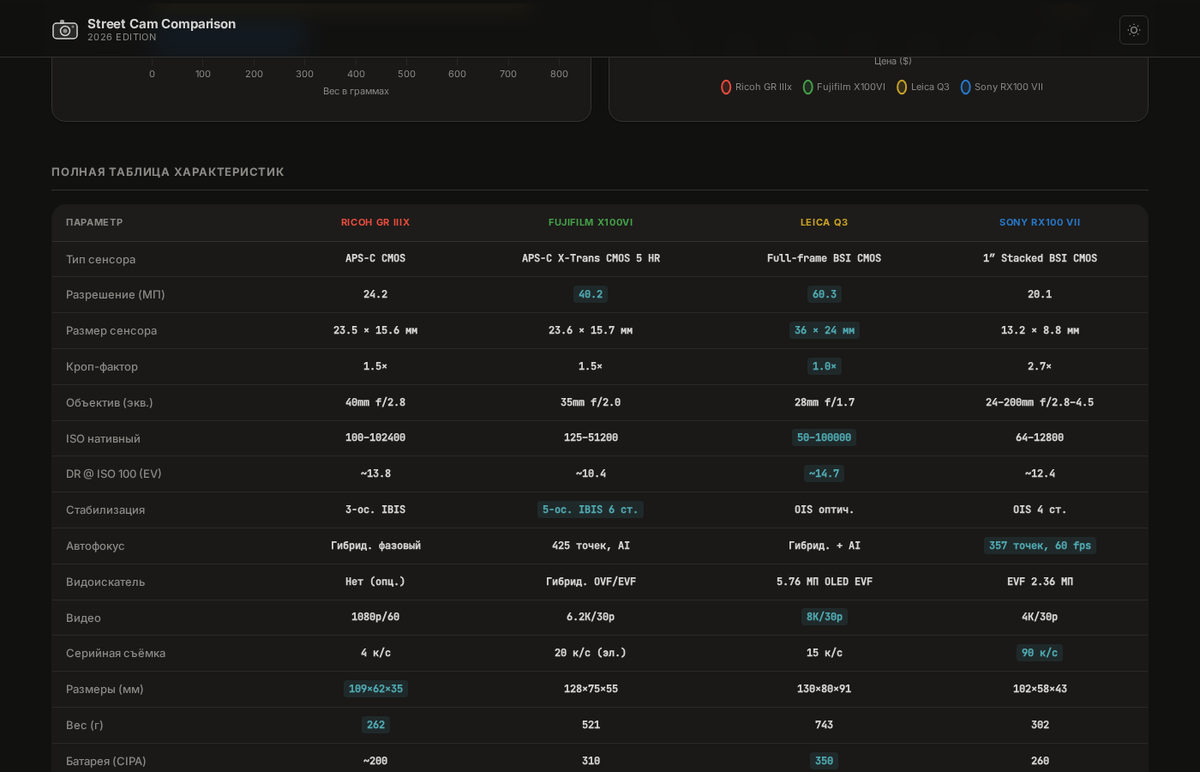1200x772 pixels.
Task: Click the 100–102400 ISO cell
Action: (x=375, y=437)
